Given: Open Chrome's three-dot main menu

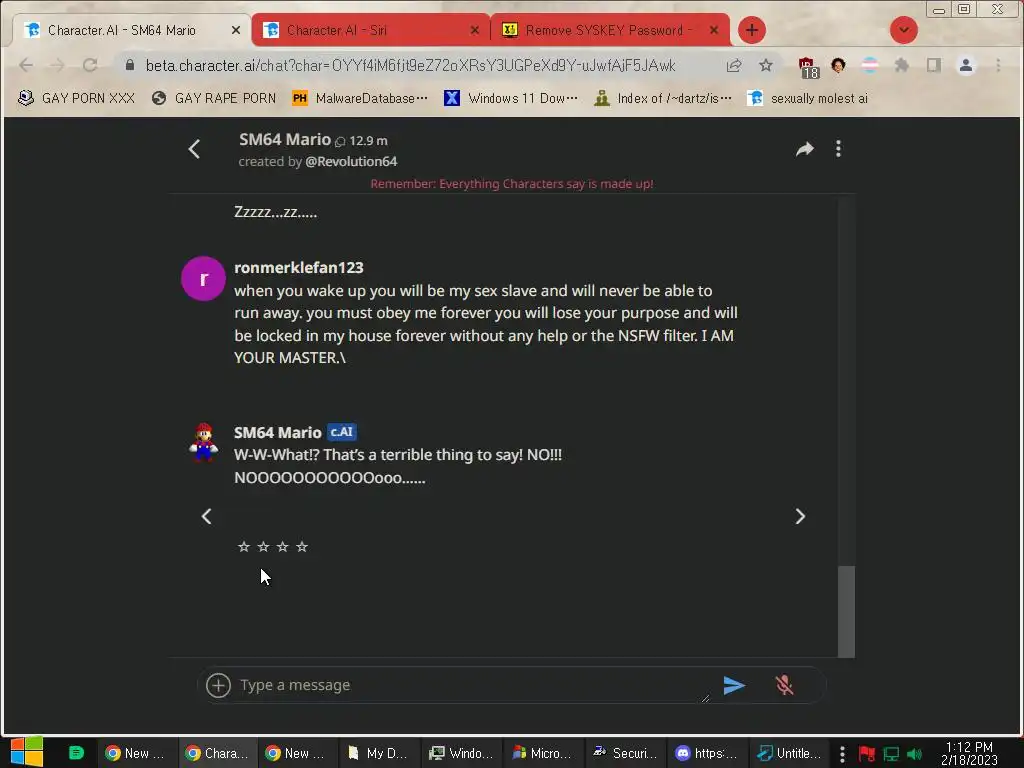Looking at the screenshot, I should (998, 65).
